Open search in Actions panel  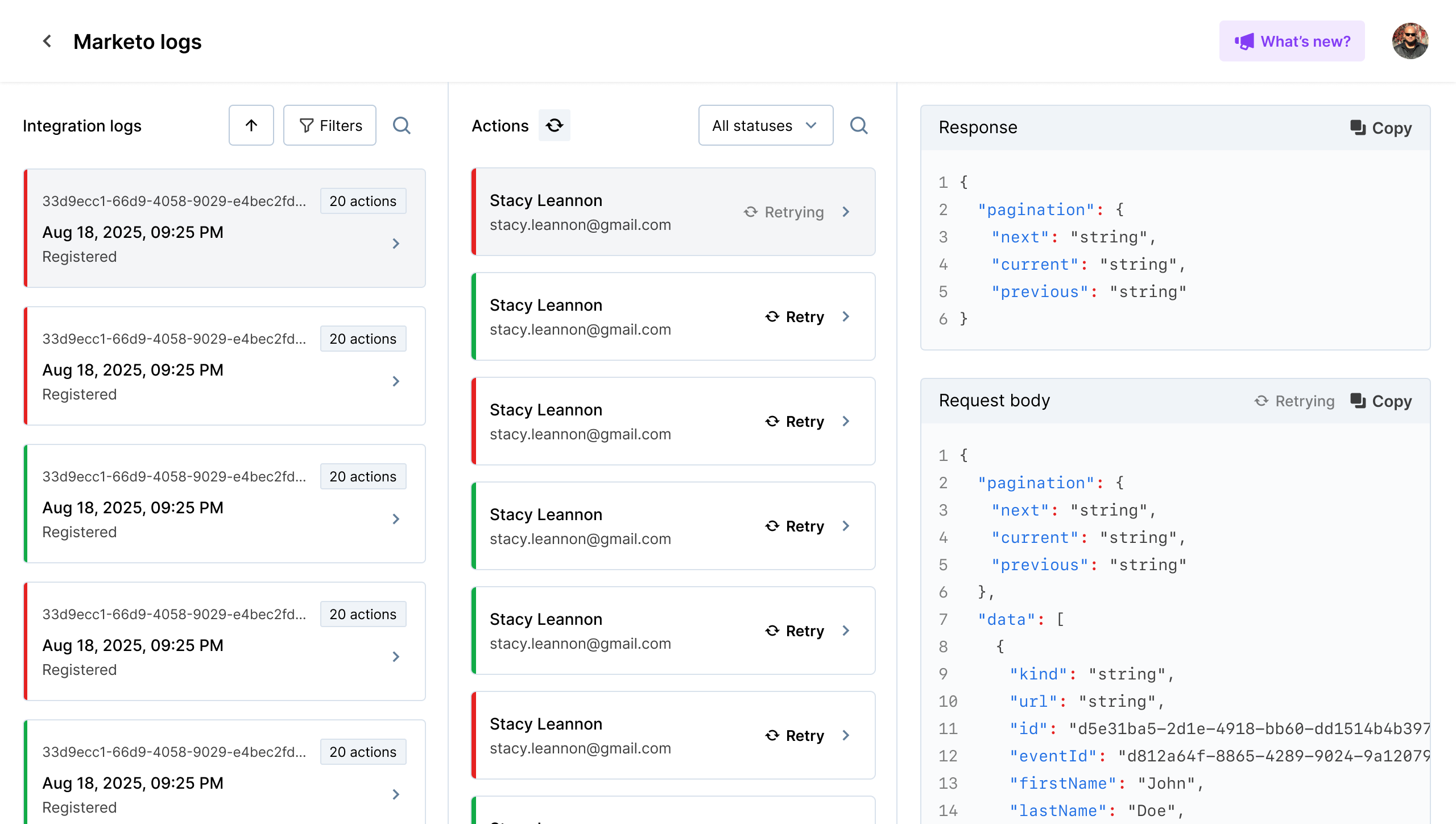859,125
